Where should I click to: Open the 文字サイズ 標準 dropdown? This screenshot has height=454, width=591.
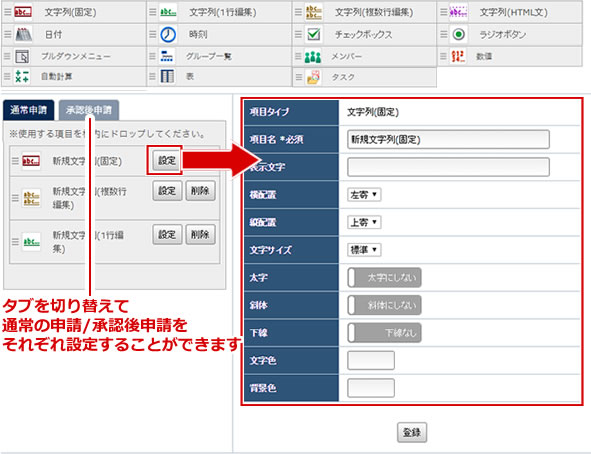pyautogui.click(x=364, y=250)
